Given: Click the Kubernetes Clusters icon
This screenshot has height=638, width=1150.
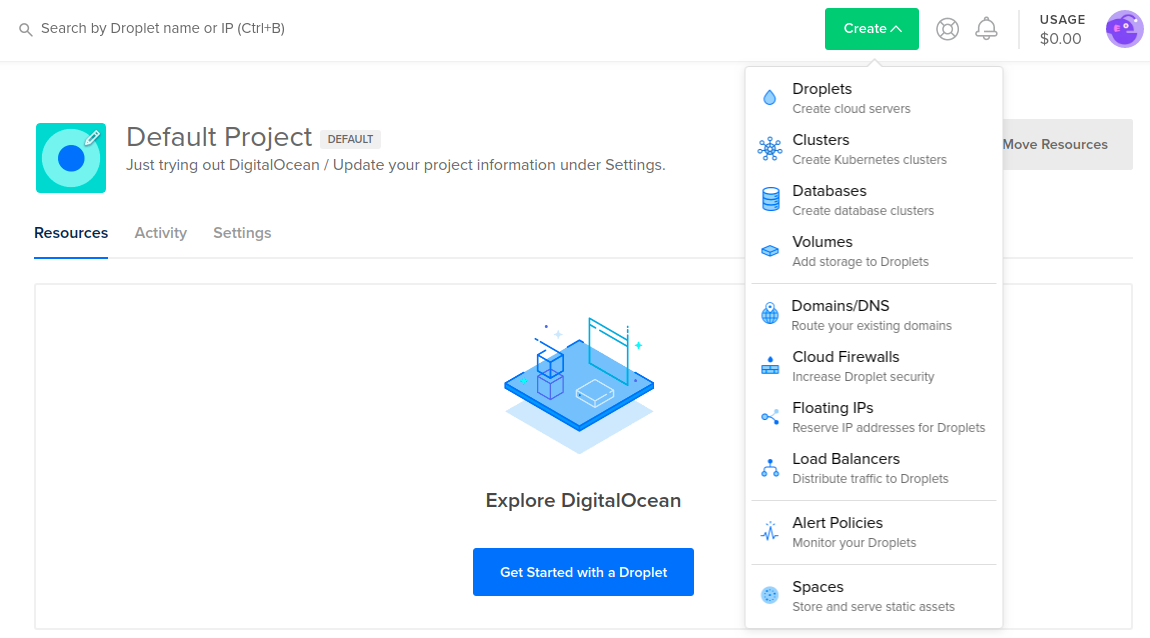Looking at the screenshot, I should click(769, 146).
